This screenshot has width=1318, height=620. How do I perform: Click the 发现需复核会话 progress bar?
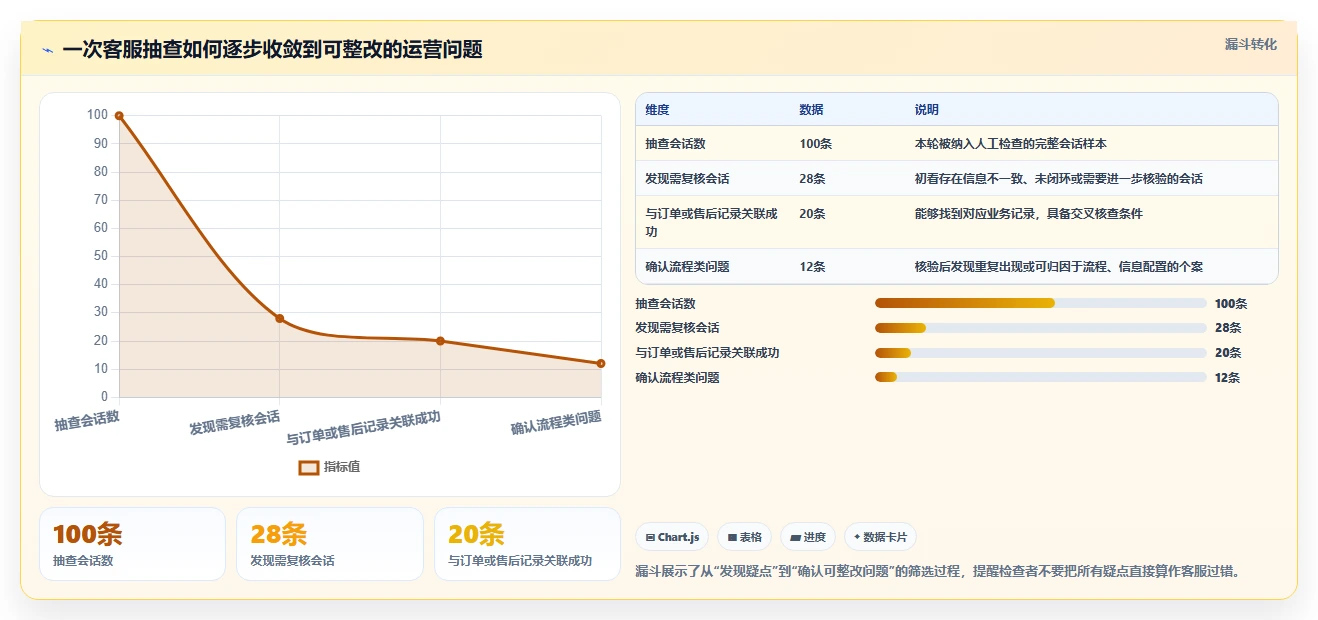click(1041, 328)
